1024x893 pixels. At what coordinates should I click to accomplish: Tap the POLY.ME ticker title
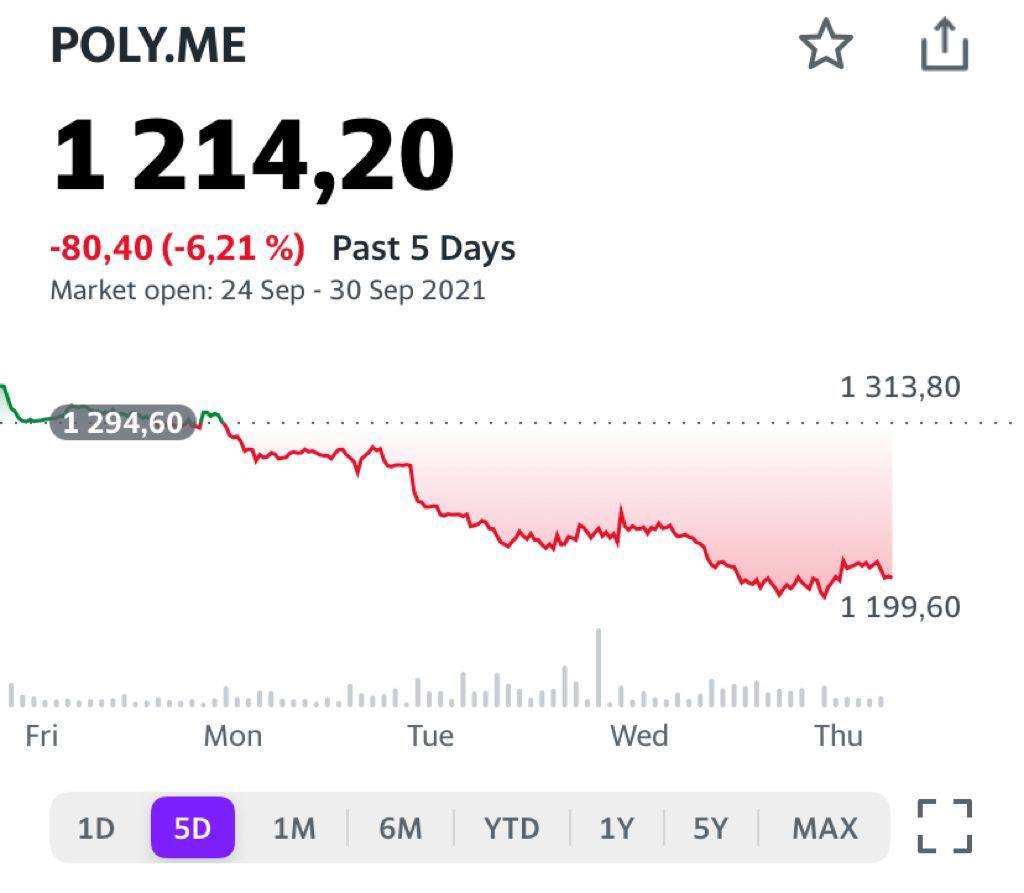coord(148,46)
